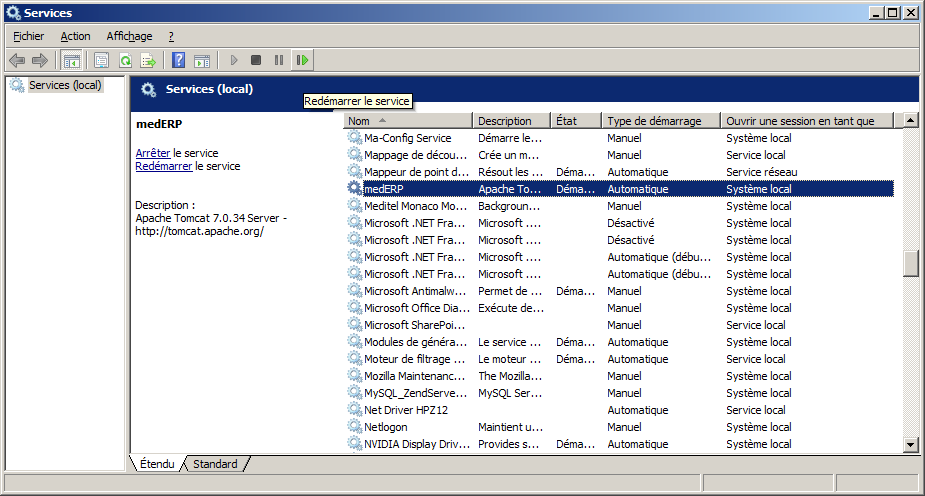Open the ? help menu

click(171, 36)
